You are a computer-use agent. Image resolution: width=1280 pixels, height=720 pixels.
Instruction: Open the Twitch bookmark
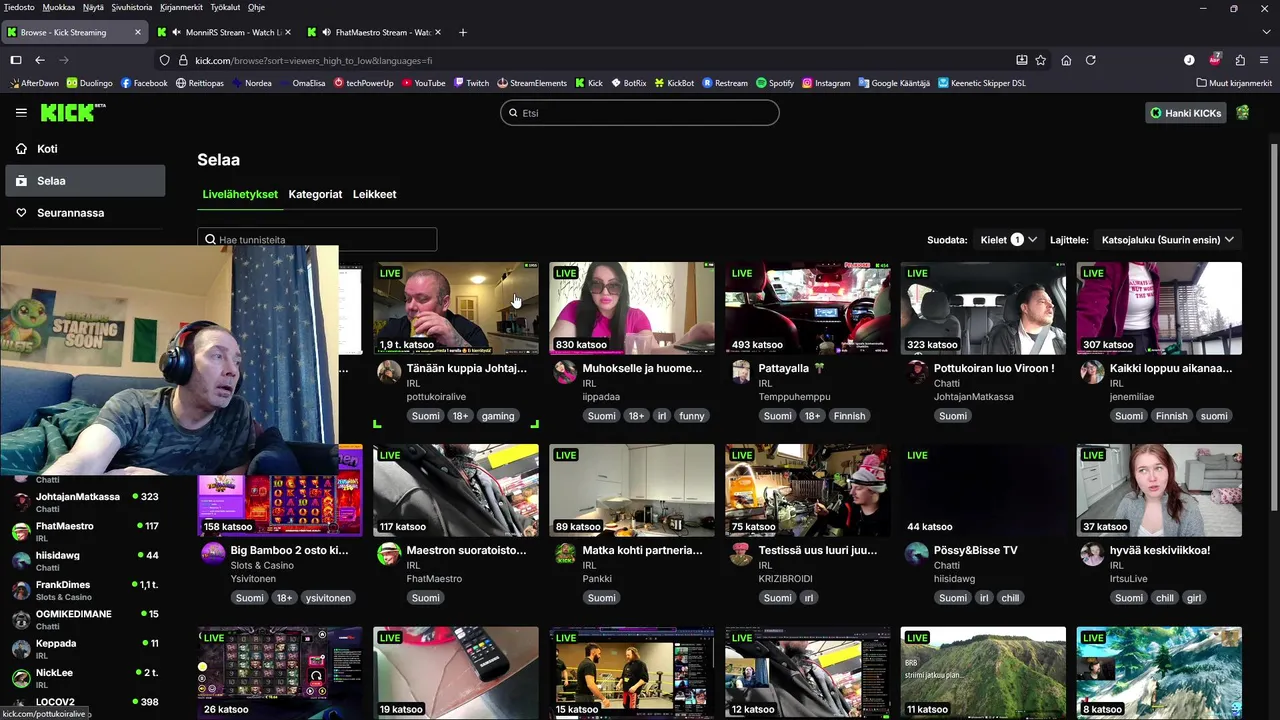(x=470, y=83)
